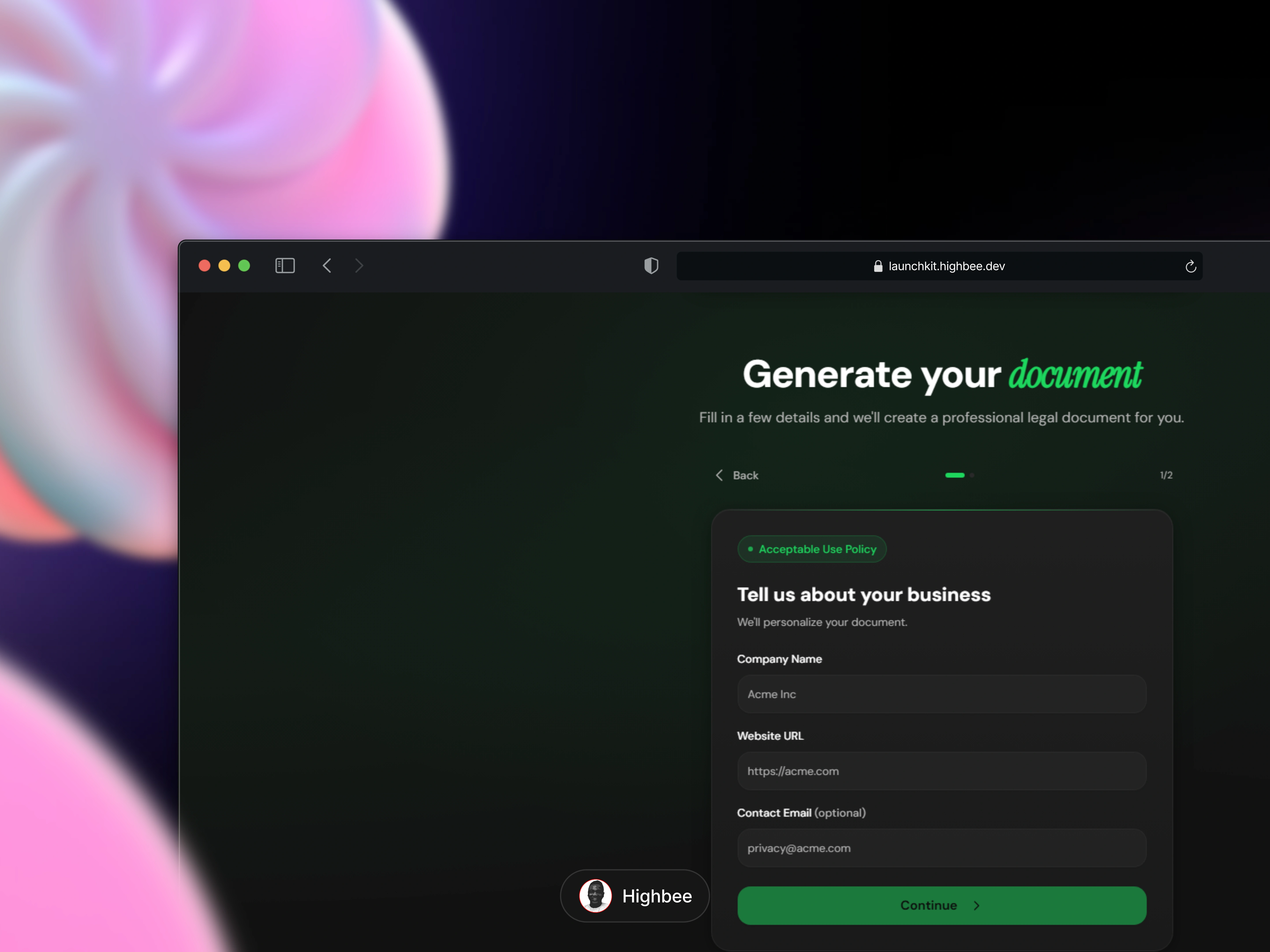This screenshot has width=1270, height=952.
Task: Select the Contact Email input
Action: coord(942,848)
